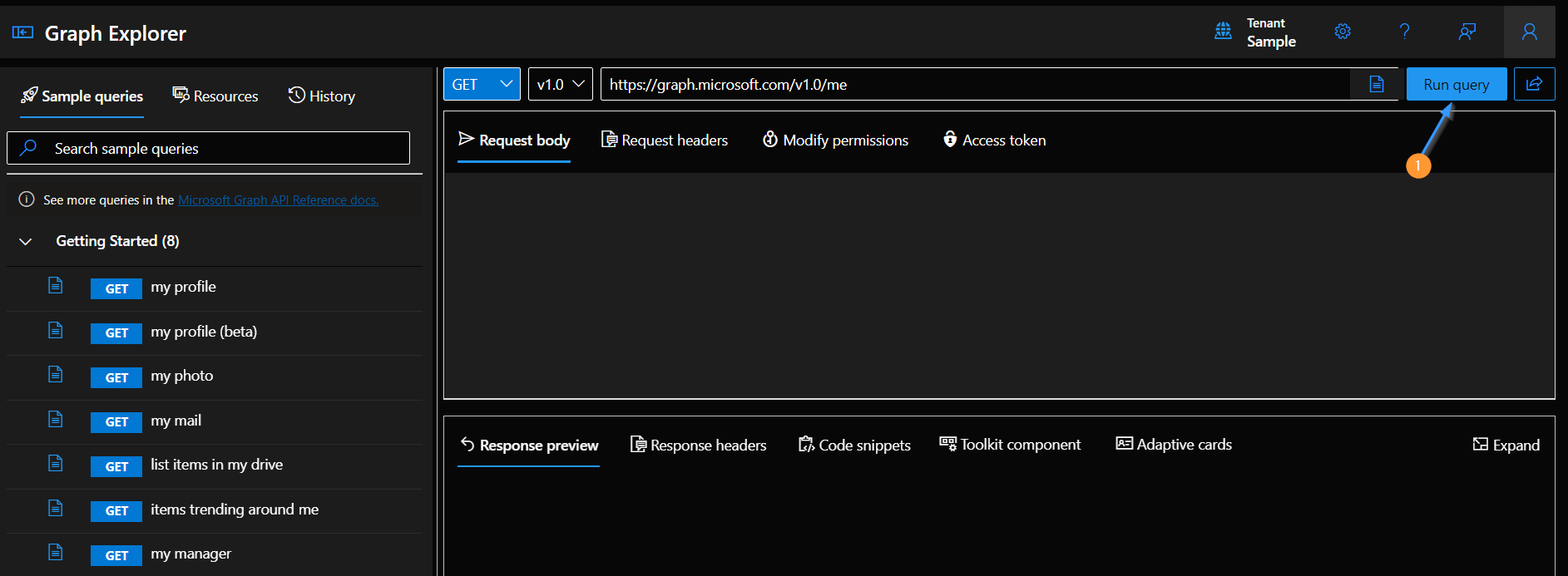Viewport: 1568px width, 576px height.
Task: Click the document icon next to my mail
Action: 56,419
